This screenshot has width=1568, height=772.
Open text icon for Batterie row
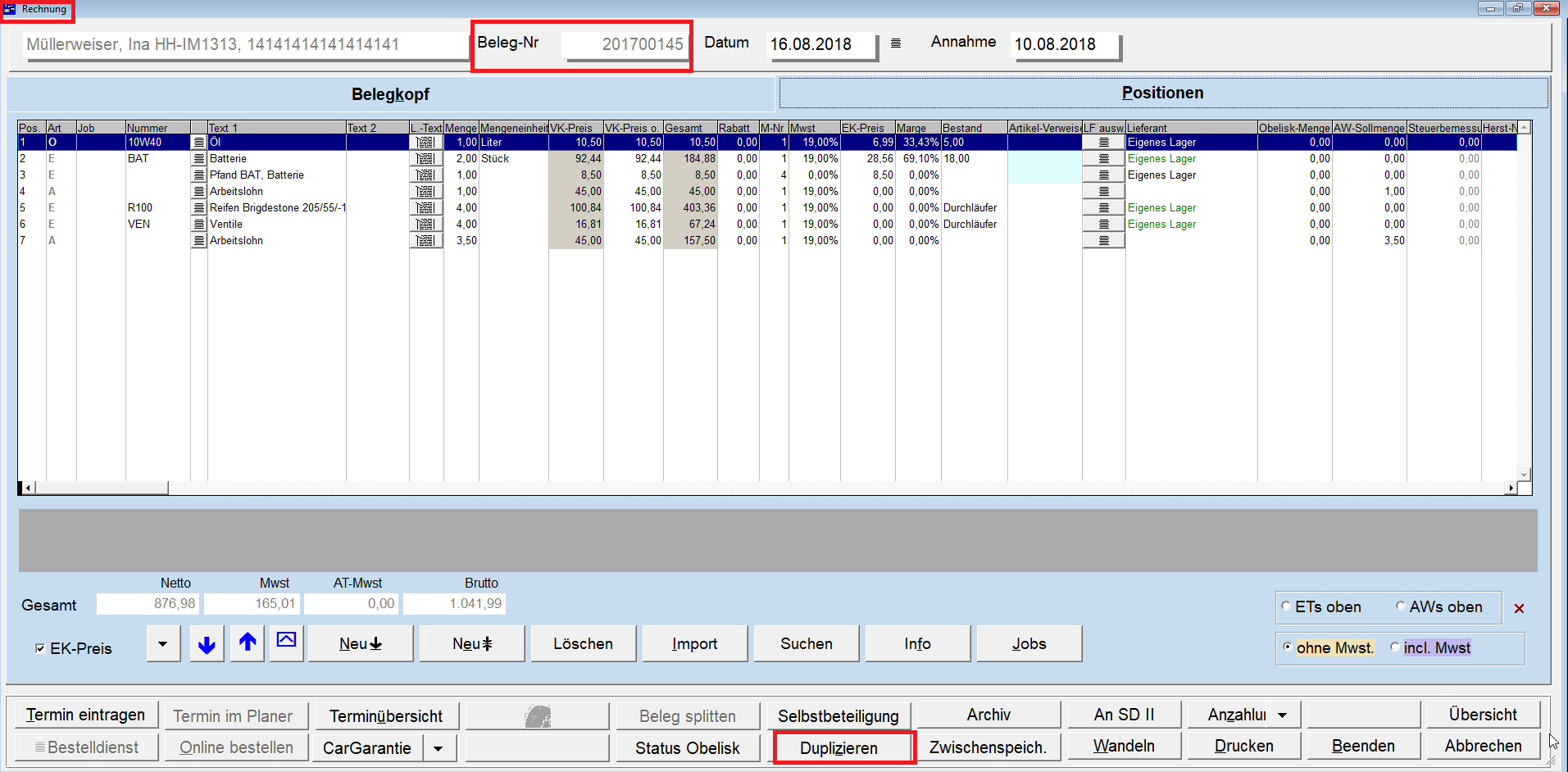198,159
